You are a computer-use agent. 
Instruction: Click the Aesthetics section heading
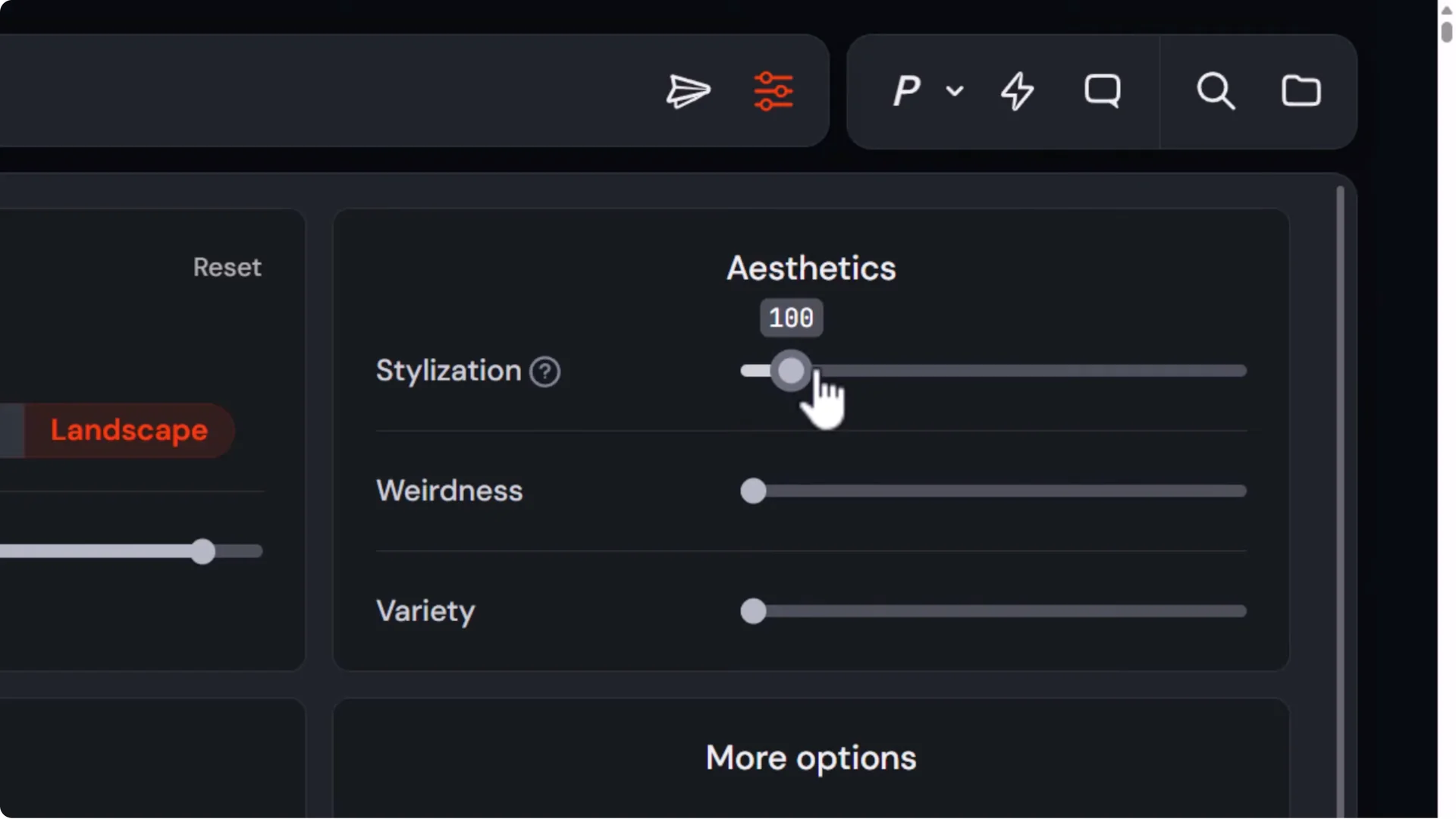point(811,268)
